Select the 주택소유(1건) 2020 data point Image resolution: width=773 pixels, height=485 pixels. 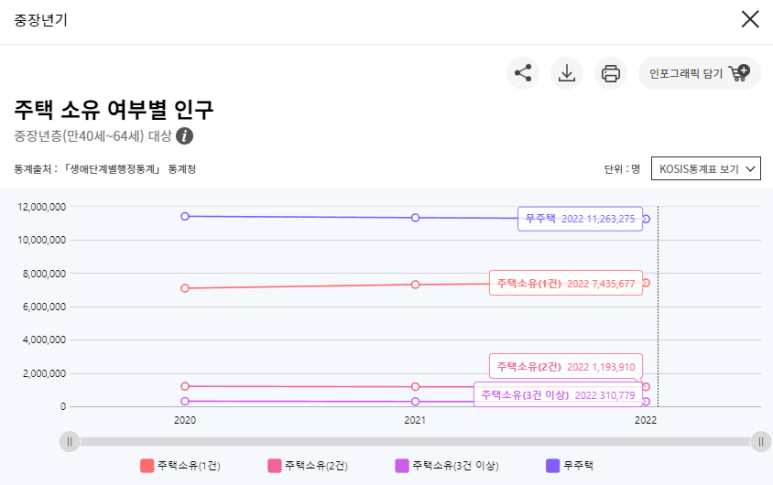185,288
